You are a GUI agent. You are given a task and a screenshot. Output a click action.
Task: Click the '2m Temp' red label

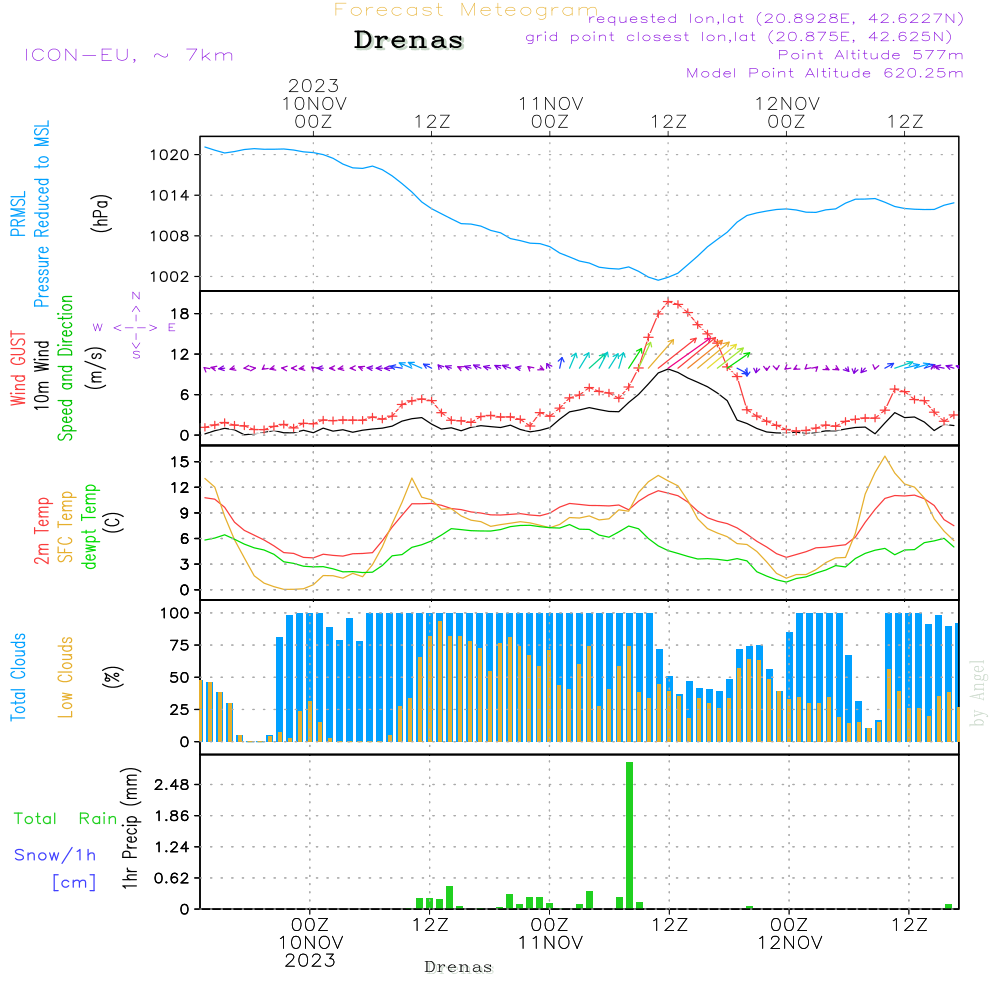coord(41,531)
